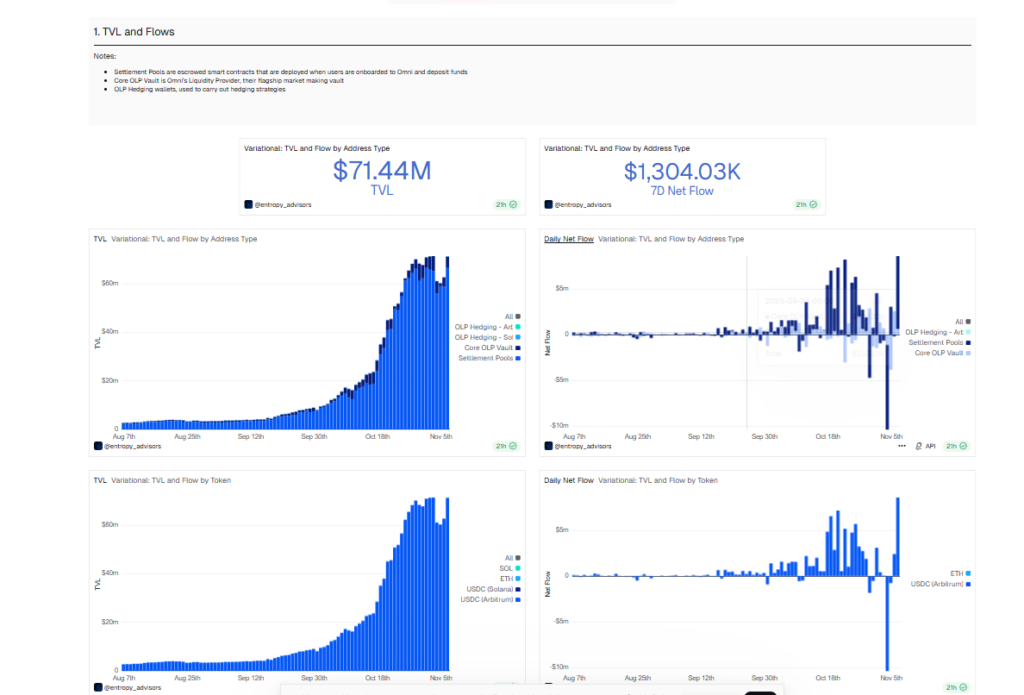Click entropy_advisors avatar under TVL by Address Type chart

(98, 446)
